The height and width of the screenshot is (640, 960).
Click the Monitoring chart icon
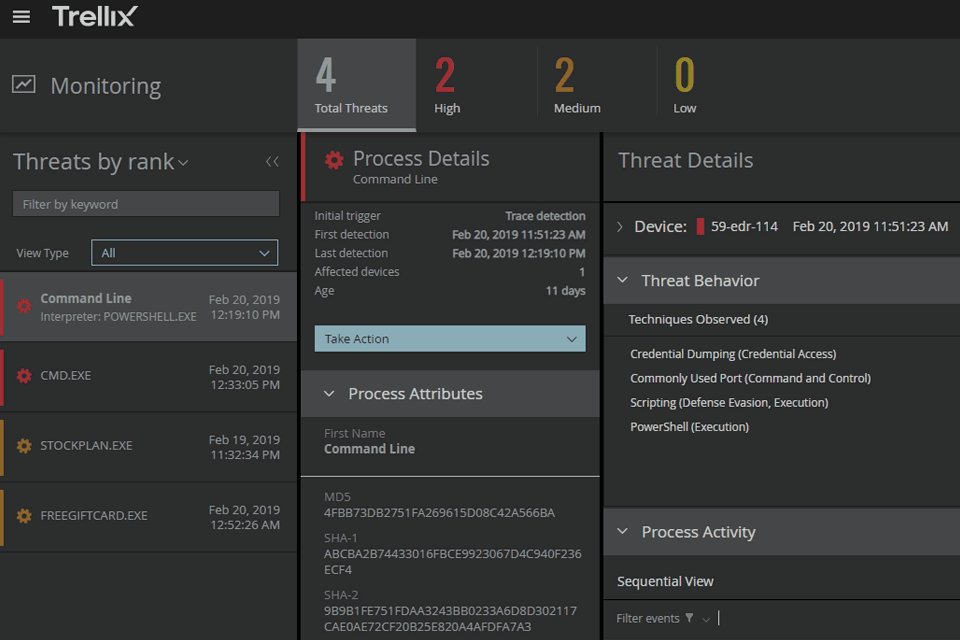(x=24, y=85)
